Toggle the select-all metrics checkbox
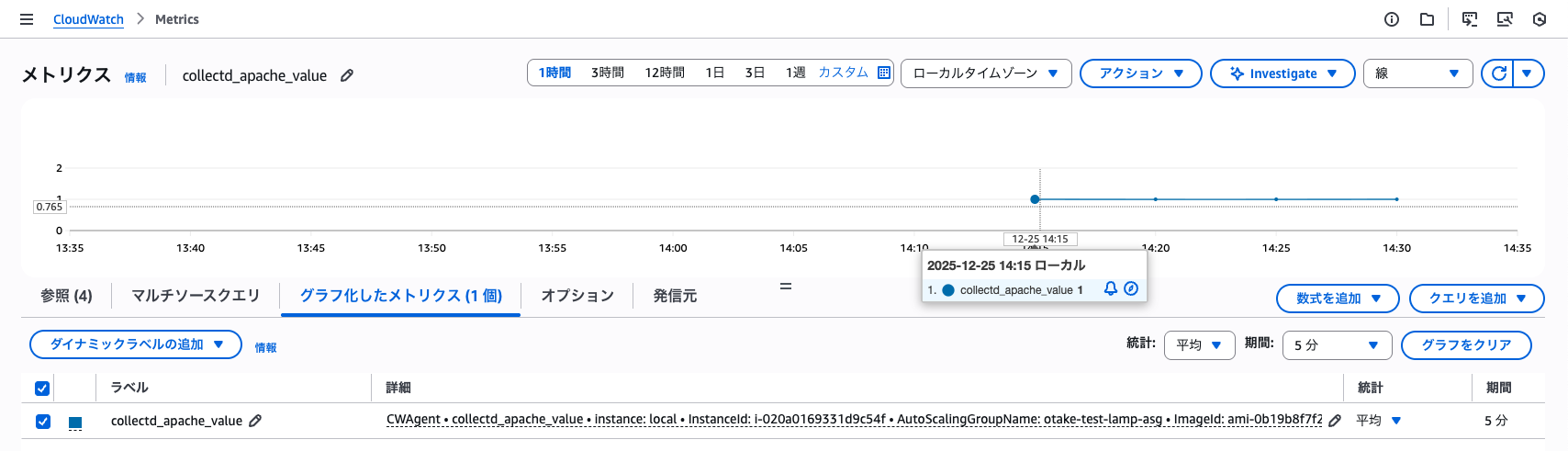Viewport: 1568px width, 451px height. pyautogui.click(x=42, y=388)
